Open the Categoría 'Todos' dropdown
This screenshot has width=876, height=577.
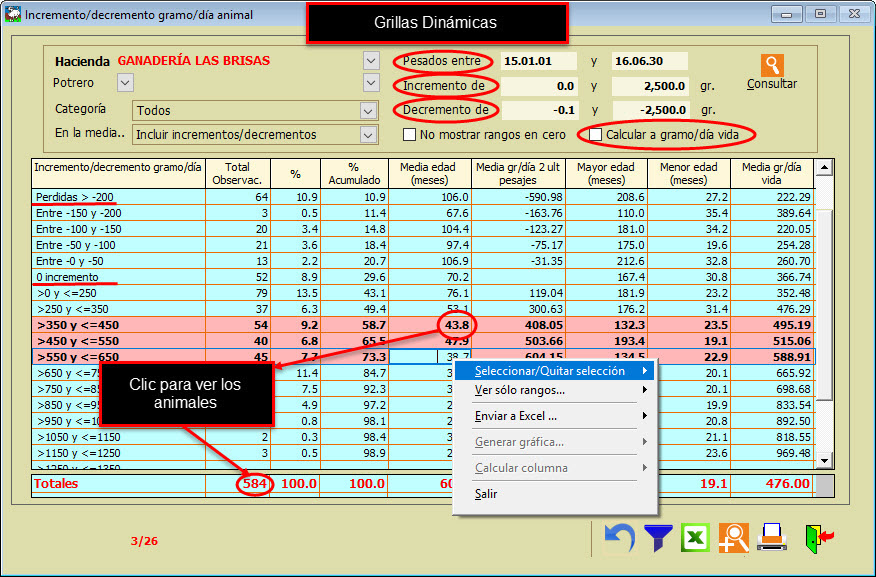367,110
